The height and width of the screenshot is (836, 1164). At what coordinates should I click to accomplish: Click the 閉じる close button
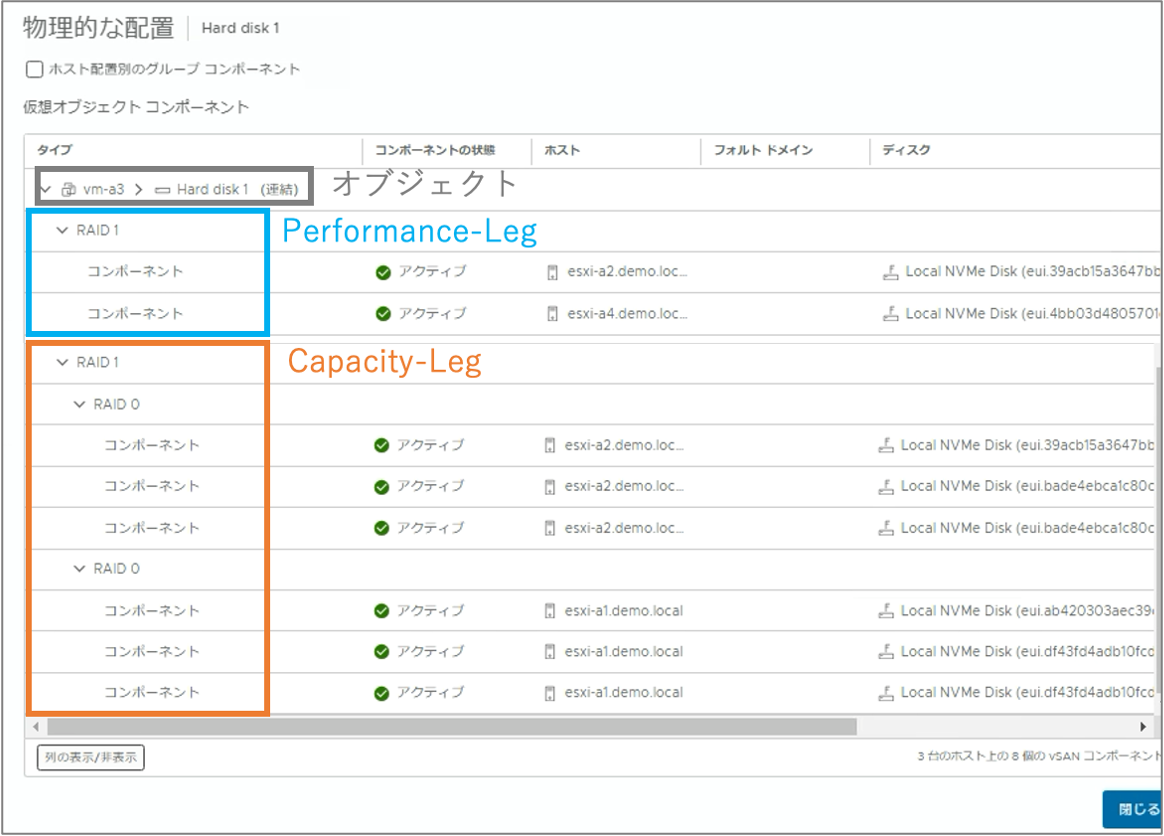pos(1134,809)
